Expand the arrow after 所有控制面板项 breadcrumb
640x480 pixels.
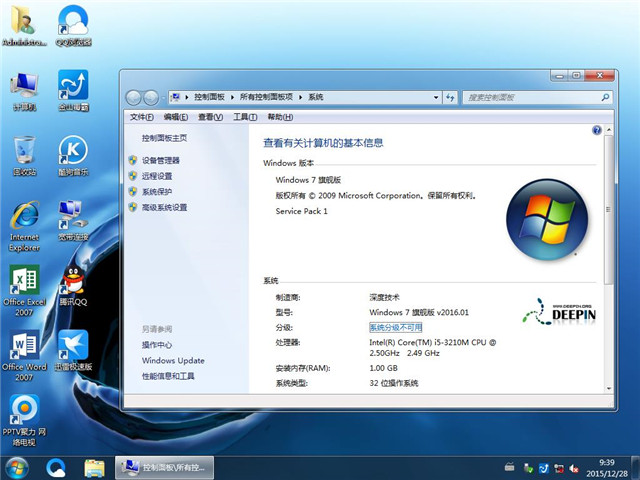coord(300,97)
